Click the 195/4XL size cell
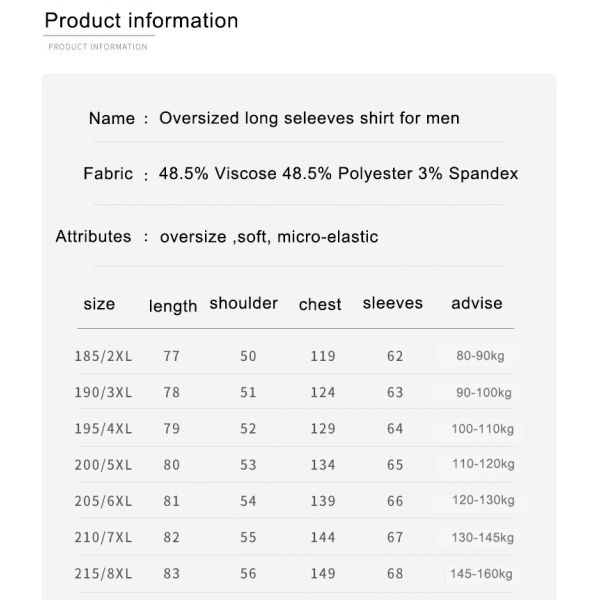 (x=103, y=429)
